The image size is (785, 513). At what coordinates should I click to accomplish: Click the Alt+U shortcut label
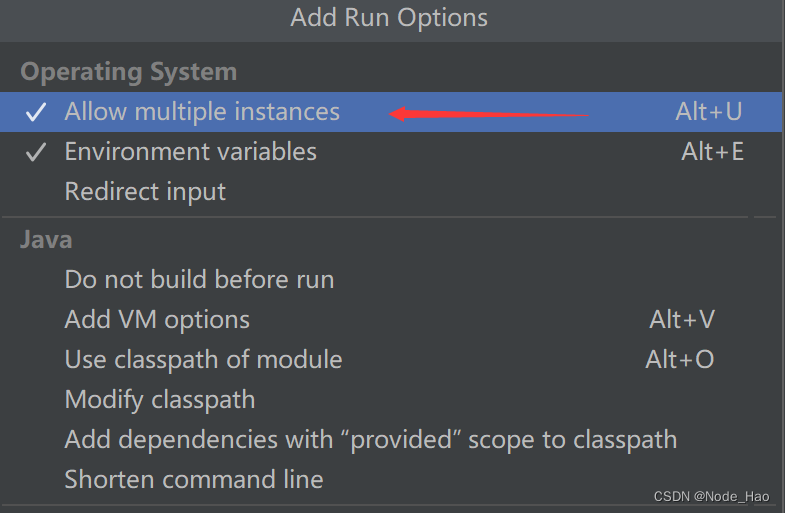click(x=708, y=112)
